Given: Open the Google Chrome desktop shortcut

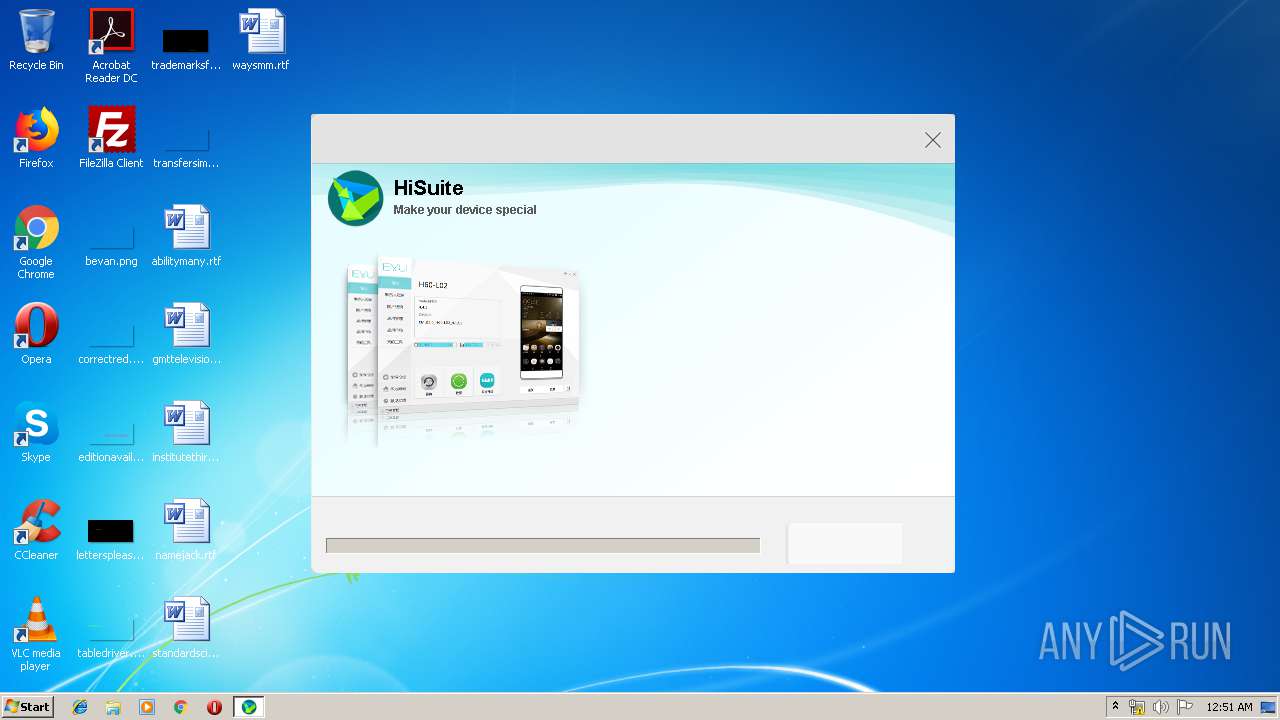Looking at the screenshot, I should (x=36, y=242).
